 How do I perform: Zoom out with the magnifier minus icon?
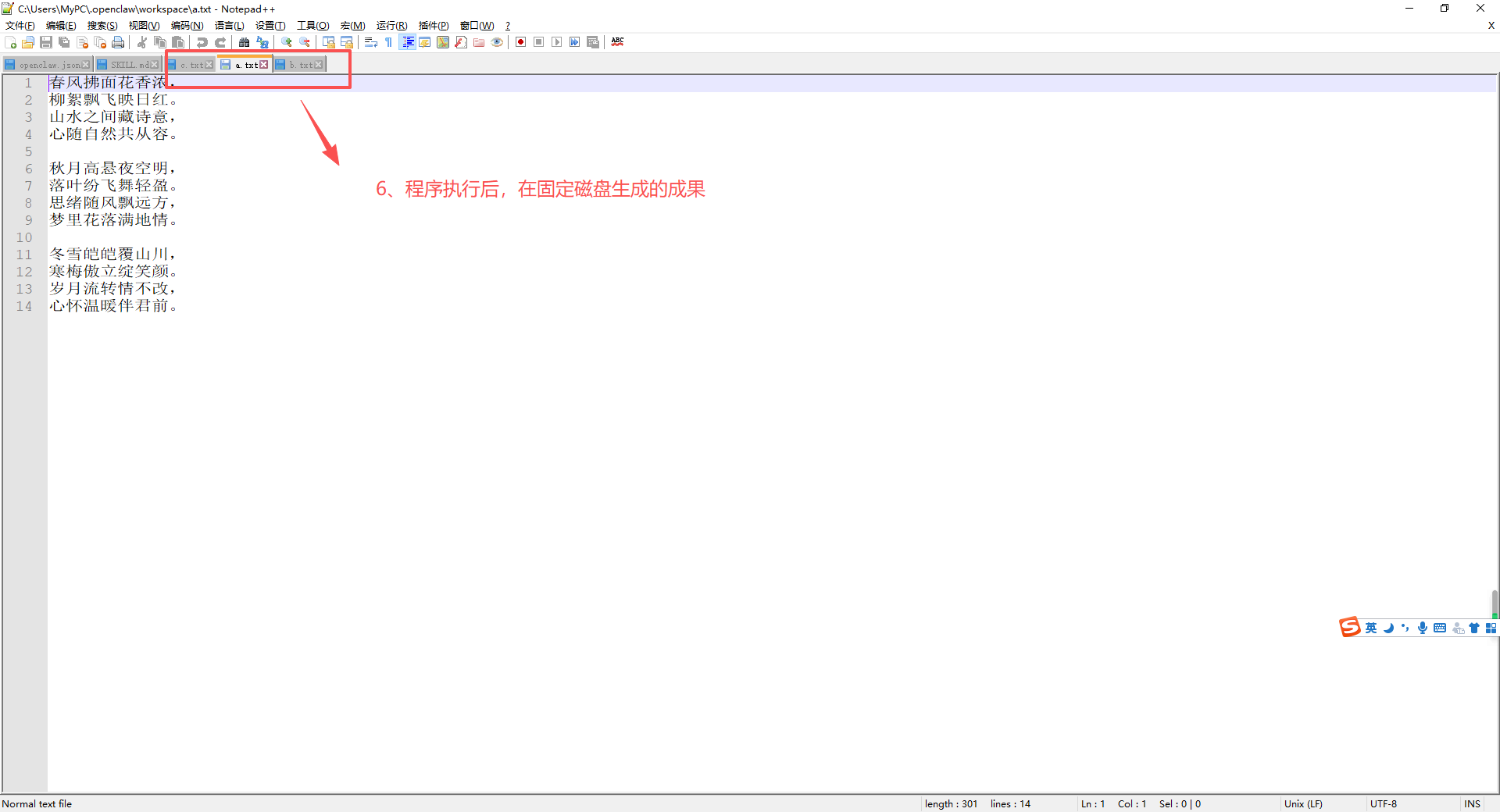point(305,42)
